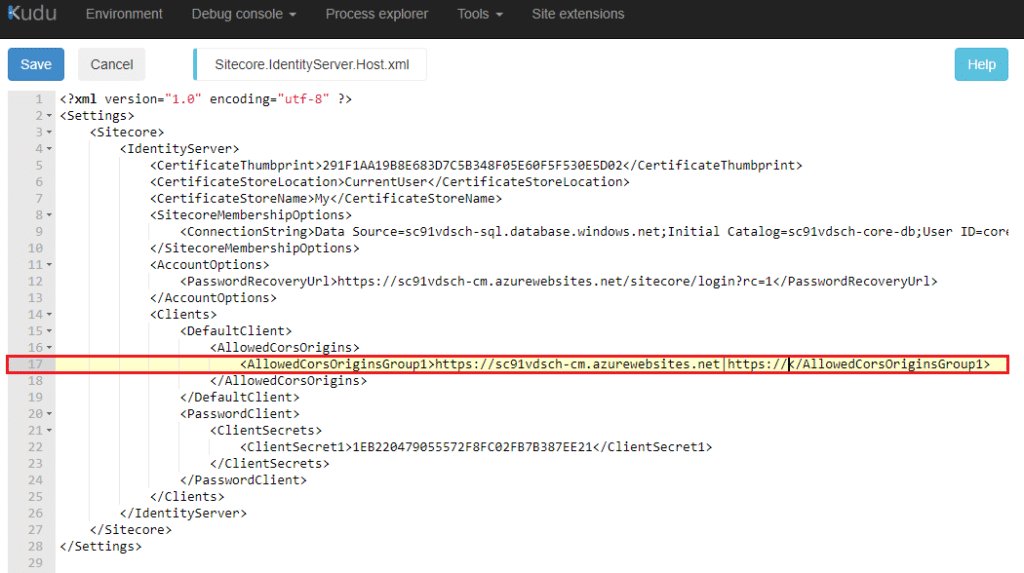Viewport: 1024px width, 573px height.
Task: Collapse the Sitecore element fold arrow on line 3
Action: (49, 132)
